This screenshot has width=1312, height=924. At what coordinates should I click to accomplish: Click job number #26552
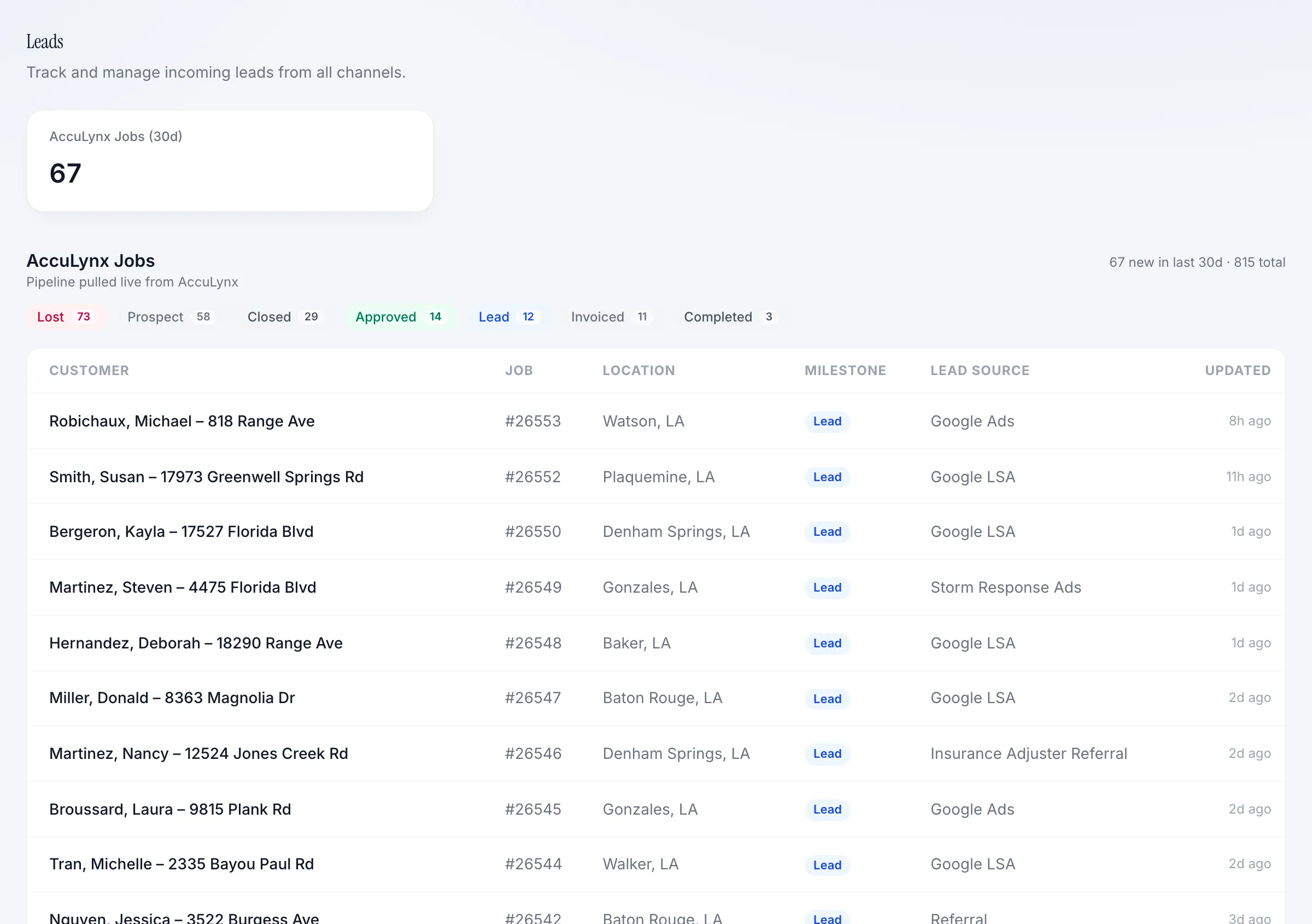click(532, 477)
